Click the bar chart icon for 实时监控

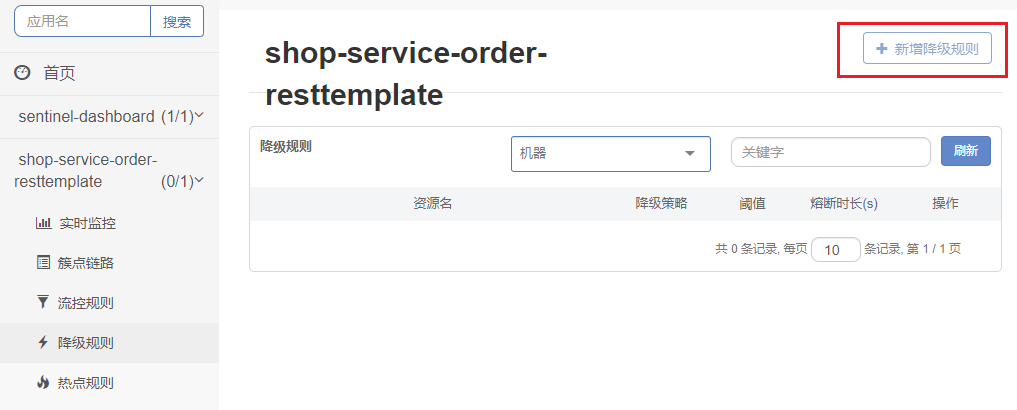point(43,223)
